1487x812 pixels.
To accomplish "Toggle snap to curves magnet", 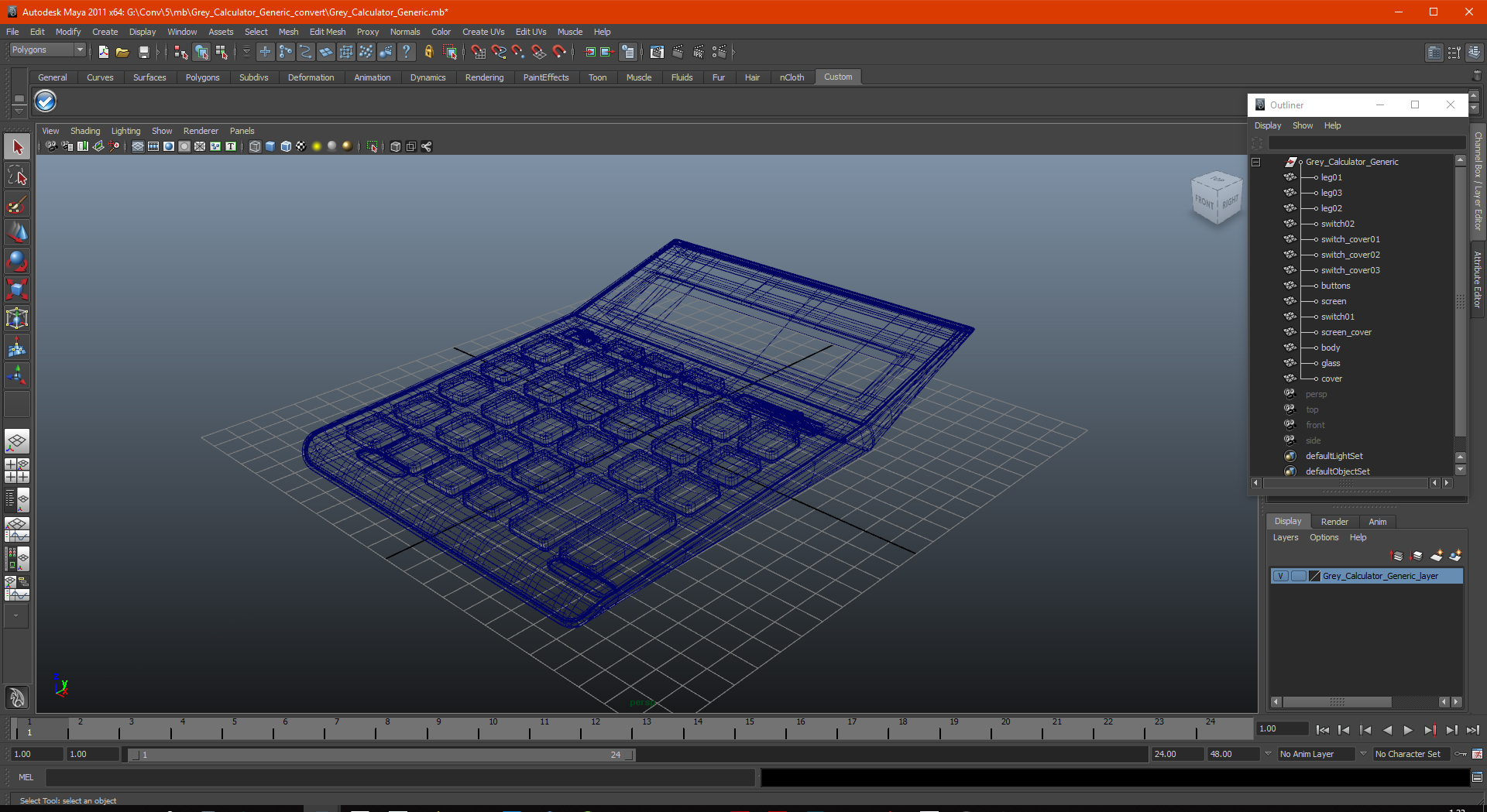I will click(x=498, y=52).
